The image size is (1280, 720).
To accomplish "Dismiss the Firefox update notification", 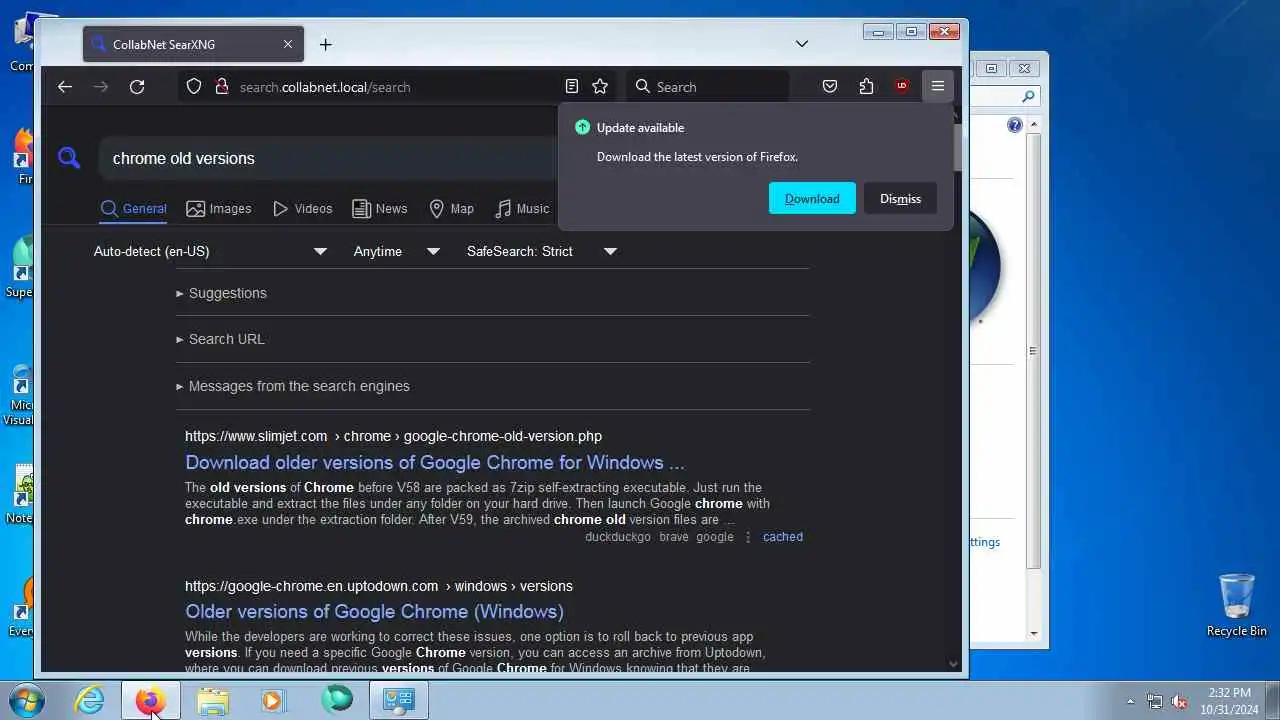I will pyautogui.click(x=900, y=198).
